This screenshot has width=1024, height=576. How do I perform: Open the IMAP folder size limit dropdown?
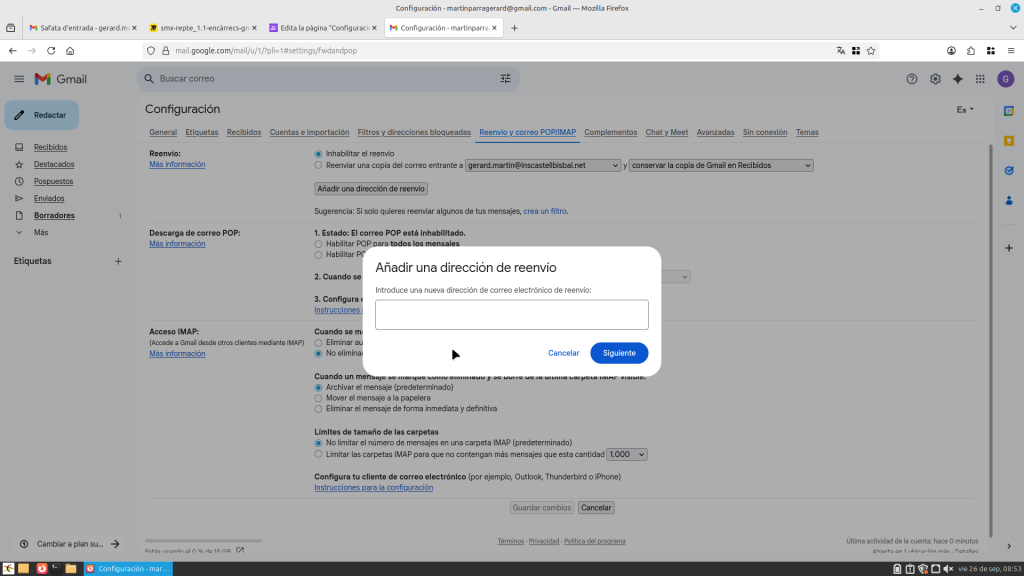627,454
